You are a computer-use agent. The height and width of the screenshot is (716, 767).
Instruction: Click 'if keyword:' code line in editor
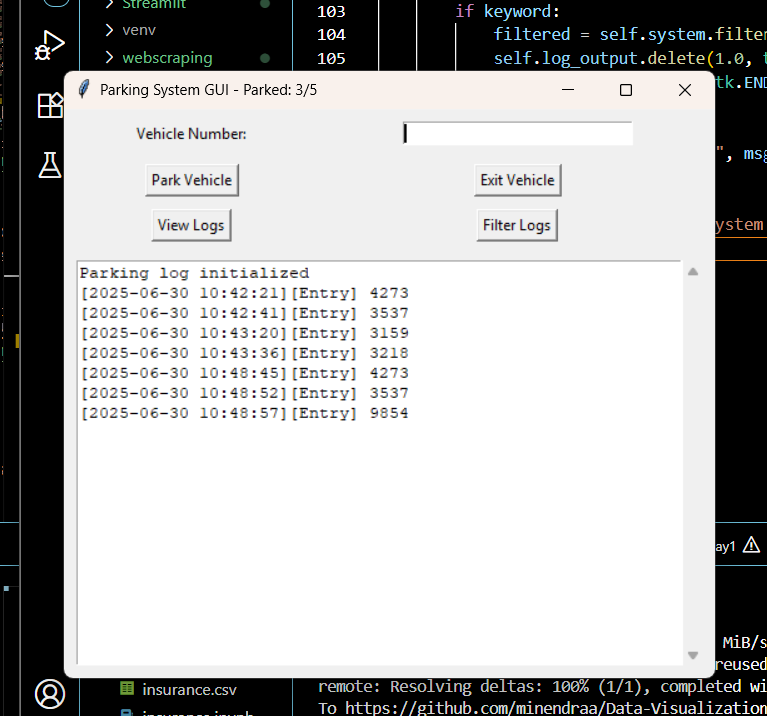(x=507, y=11)
